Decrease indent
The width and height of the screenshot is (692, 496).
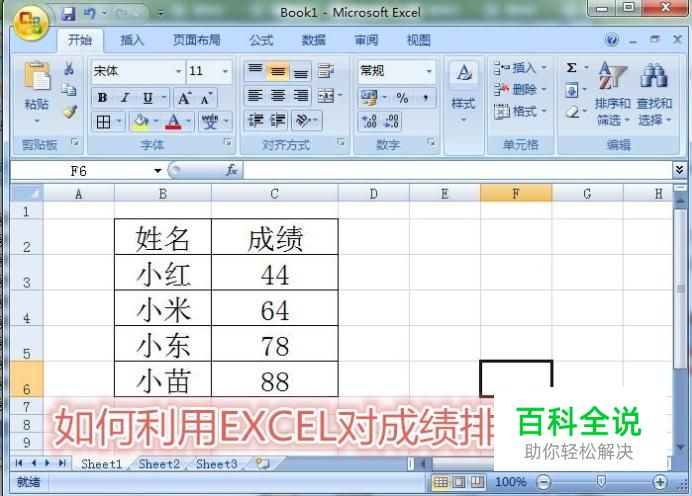[x=256, y=120]
